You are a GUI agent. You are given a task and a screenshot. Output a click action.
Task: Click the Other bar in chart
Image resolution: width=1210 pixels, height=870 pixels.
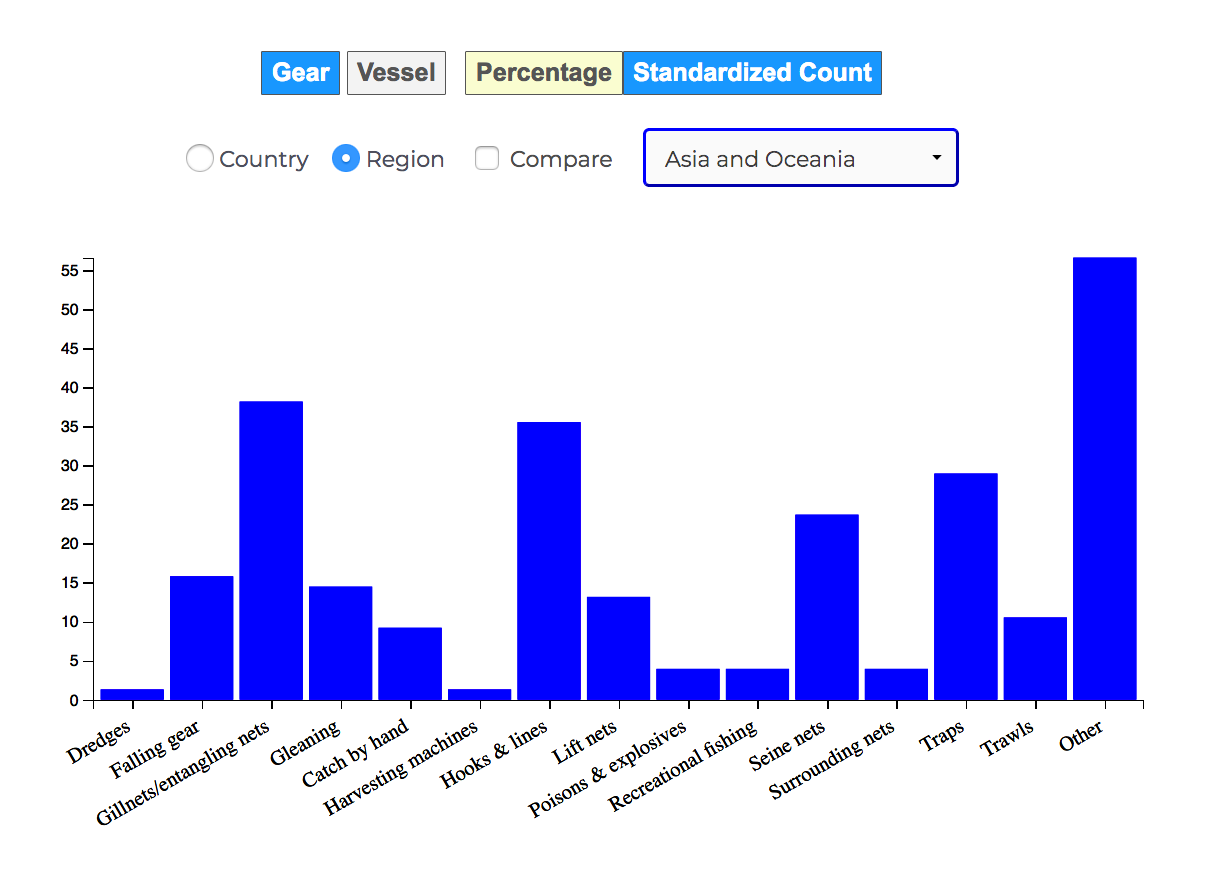(1104, 480)
